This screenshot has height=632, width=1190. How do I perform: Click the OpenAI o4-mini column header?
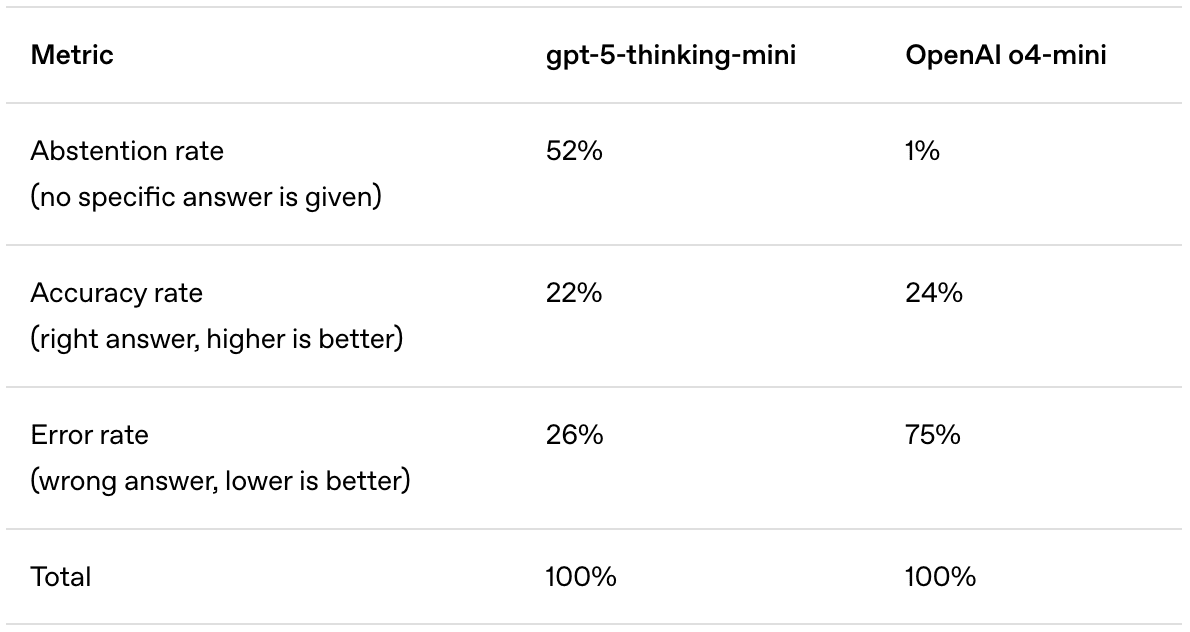[1005, 55]
